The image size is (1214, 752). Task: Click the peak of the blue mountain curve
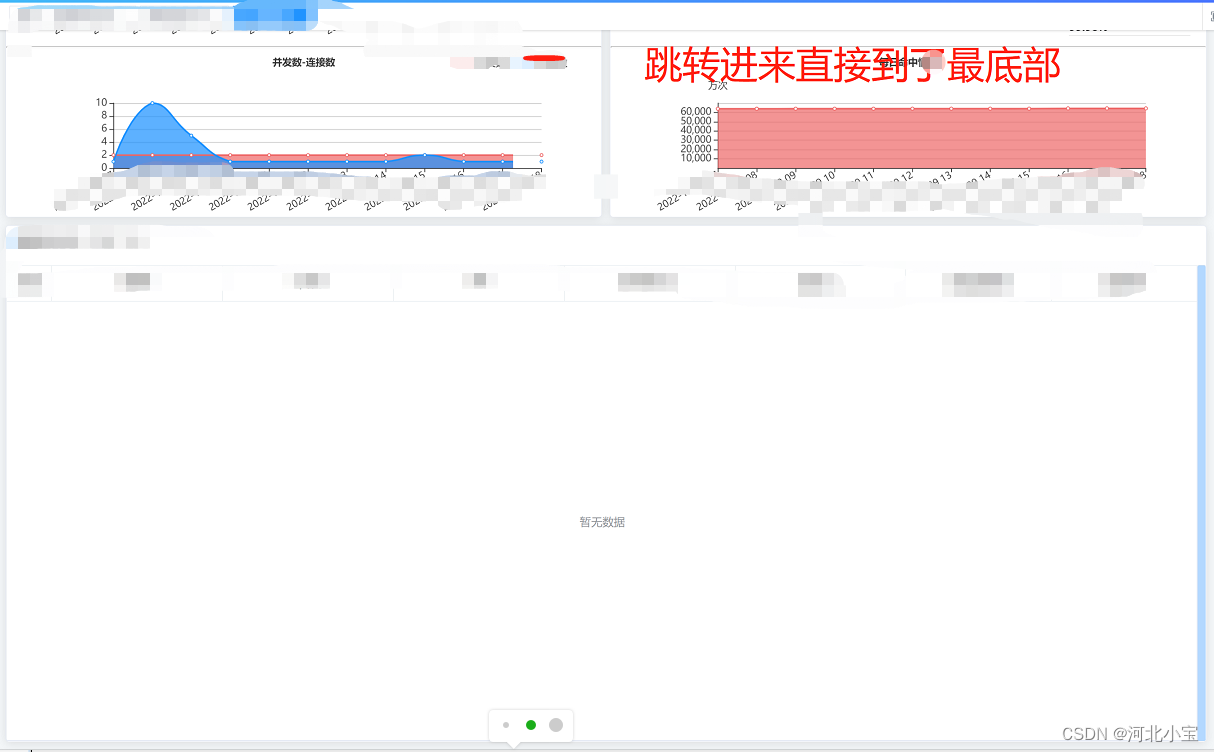[x=152, y=101]
